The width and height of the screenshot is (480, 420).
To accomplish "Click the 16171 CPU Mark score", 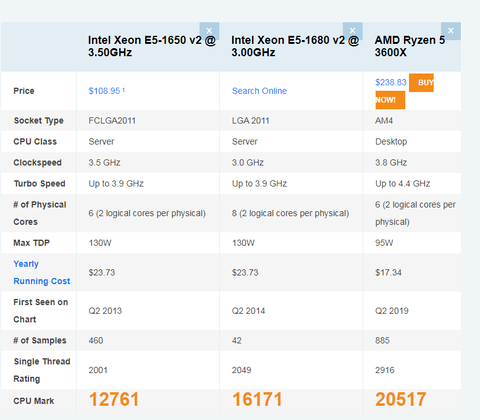I will click(257, 399).
